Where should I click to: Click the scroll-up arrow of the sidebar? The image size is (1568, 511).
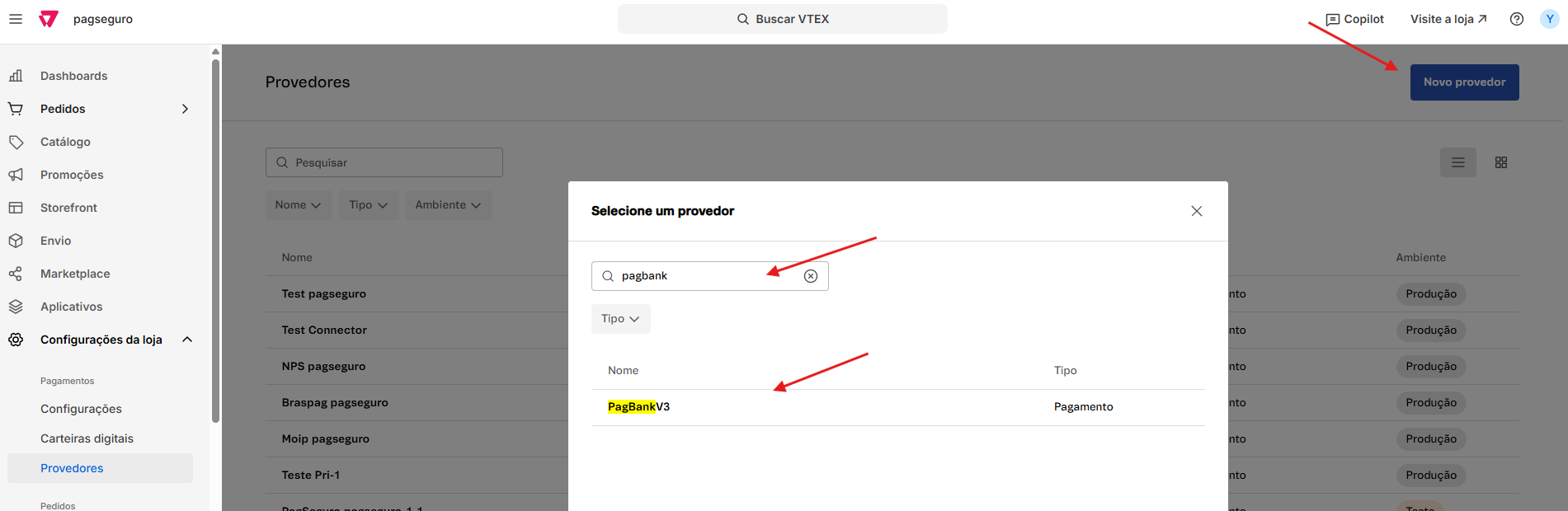click(215, 51)
